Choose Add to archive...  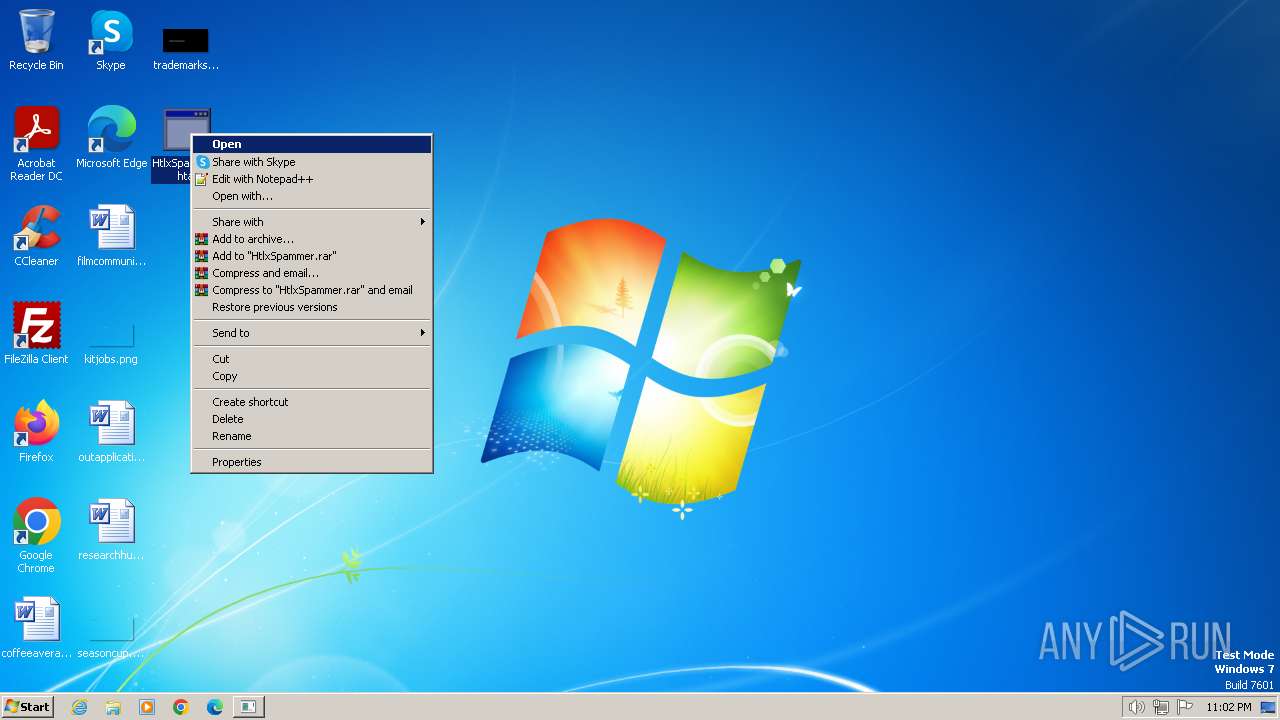click(x=312, y=239)
